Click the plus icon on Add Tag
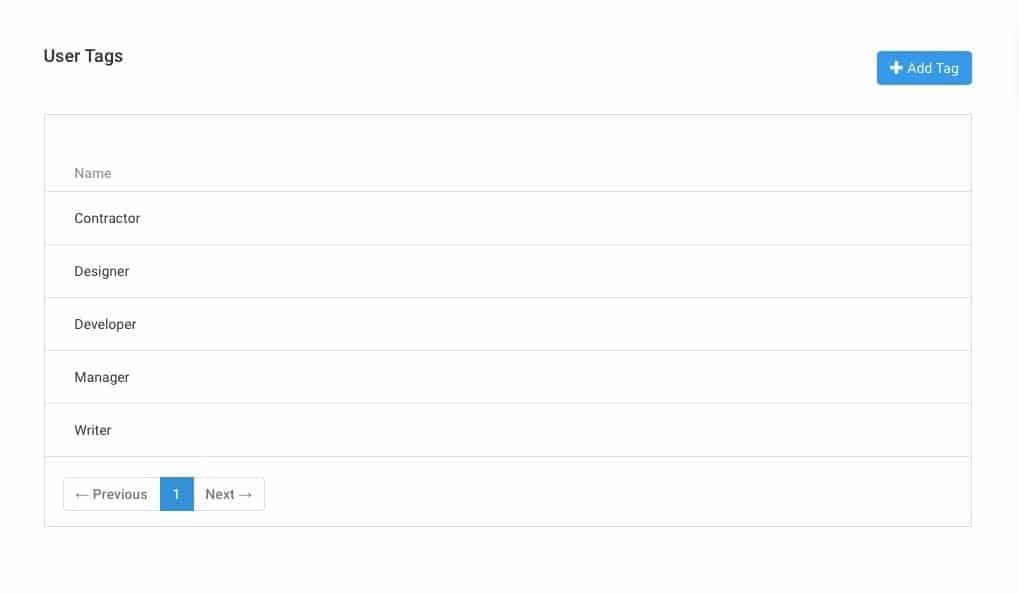 (896, 68)
